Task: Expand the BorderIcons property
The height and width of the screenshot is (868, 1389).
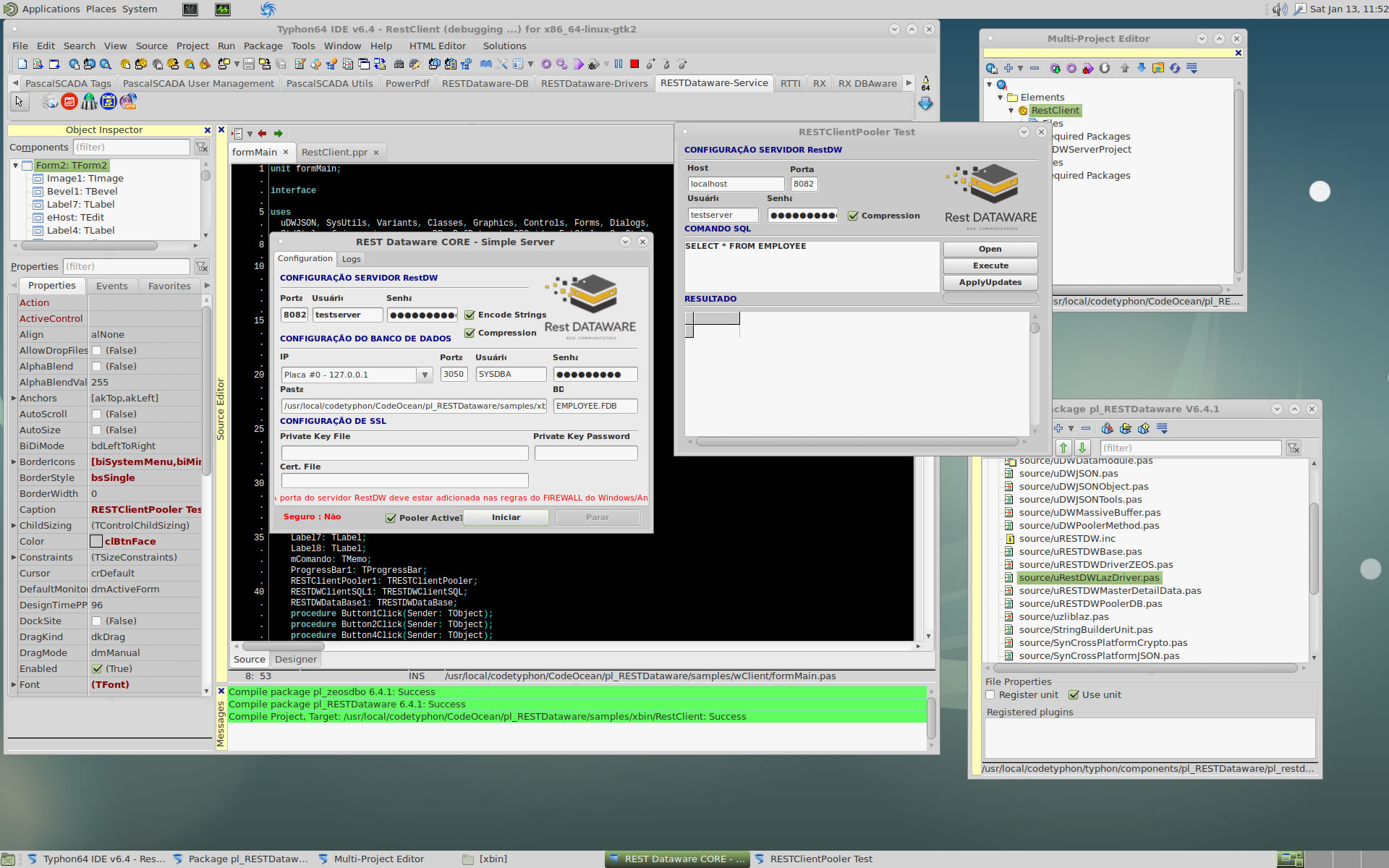Action: click(14, 462)
